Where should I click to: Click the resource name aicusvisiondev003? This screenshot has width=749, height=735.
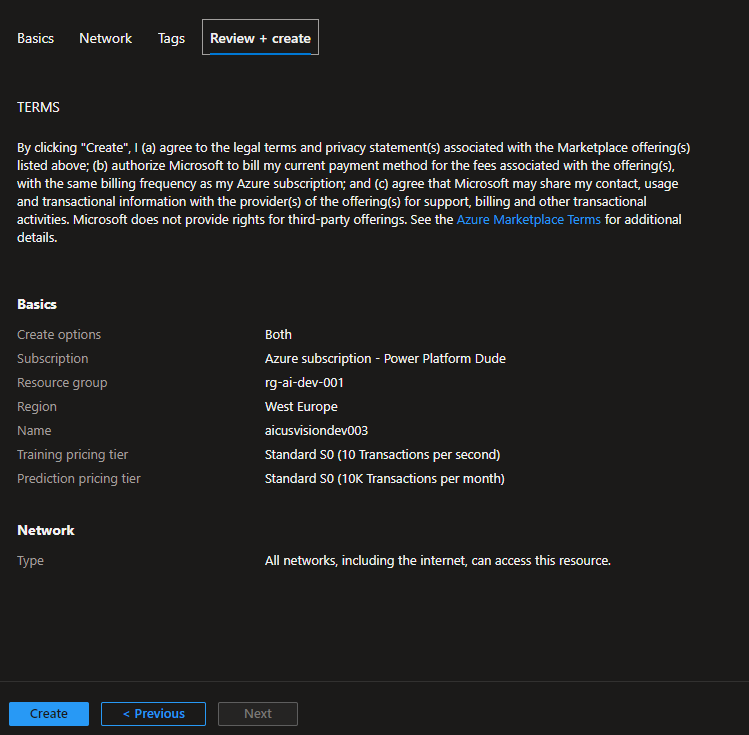coord(317,430)
